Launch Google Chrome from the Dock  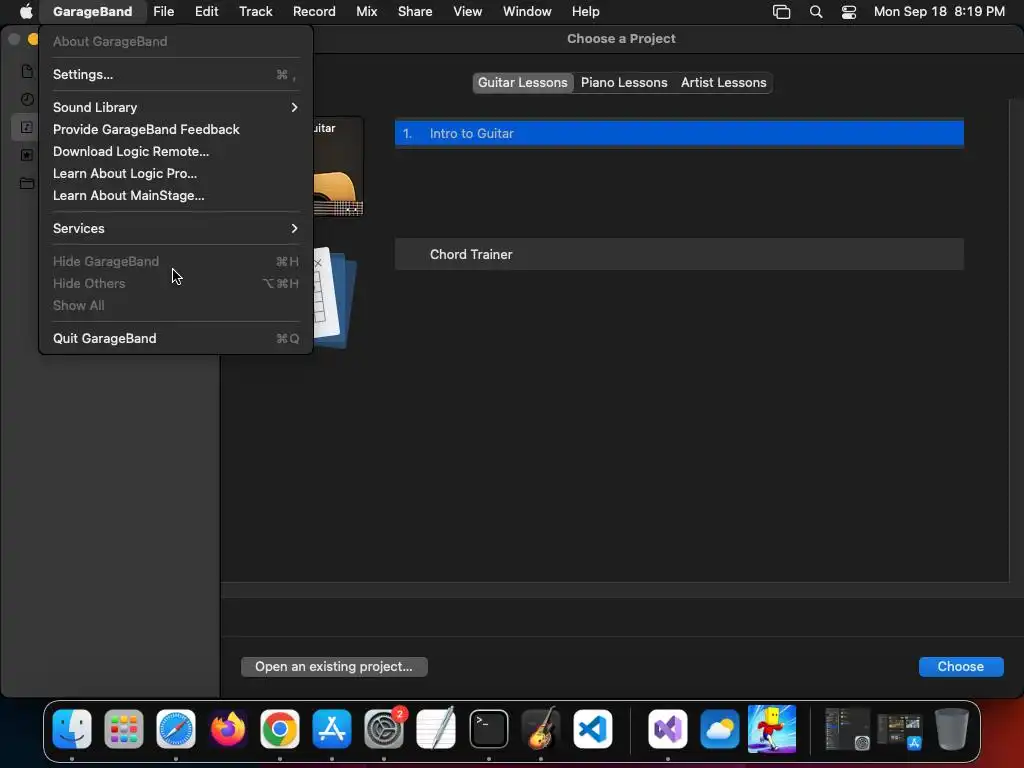[280, 728]
